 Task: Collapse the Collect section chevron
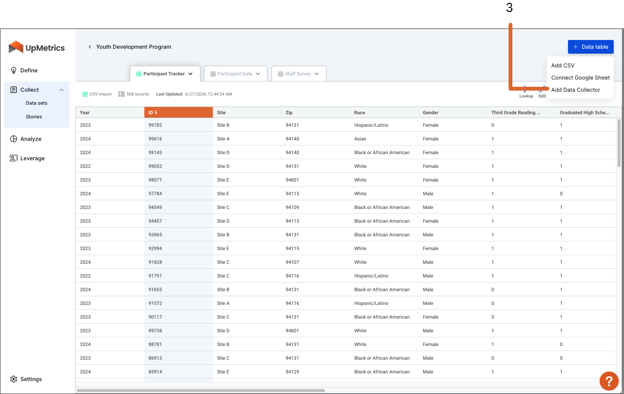tap(62, 90)
